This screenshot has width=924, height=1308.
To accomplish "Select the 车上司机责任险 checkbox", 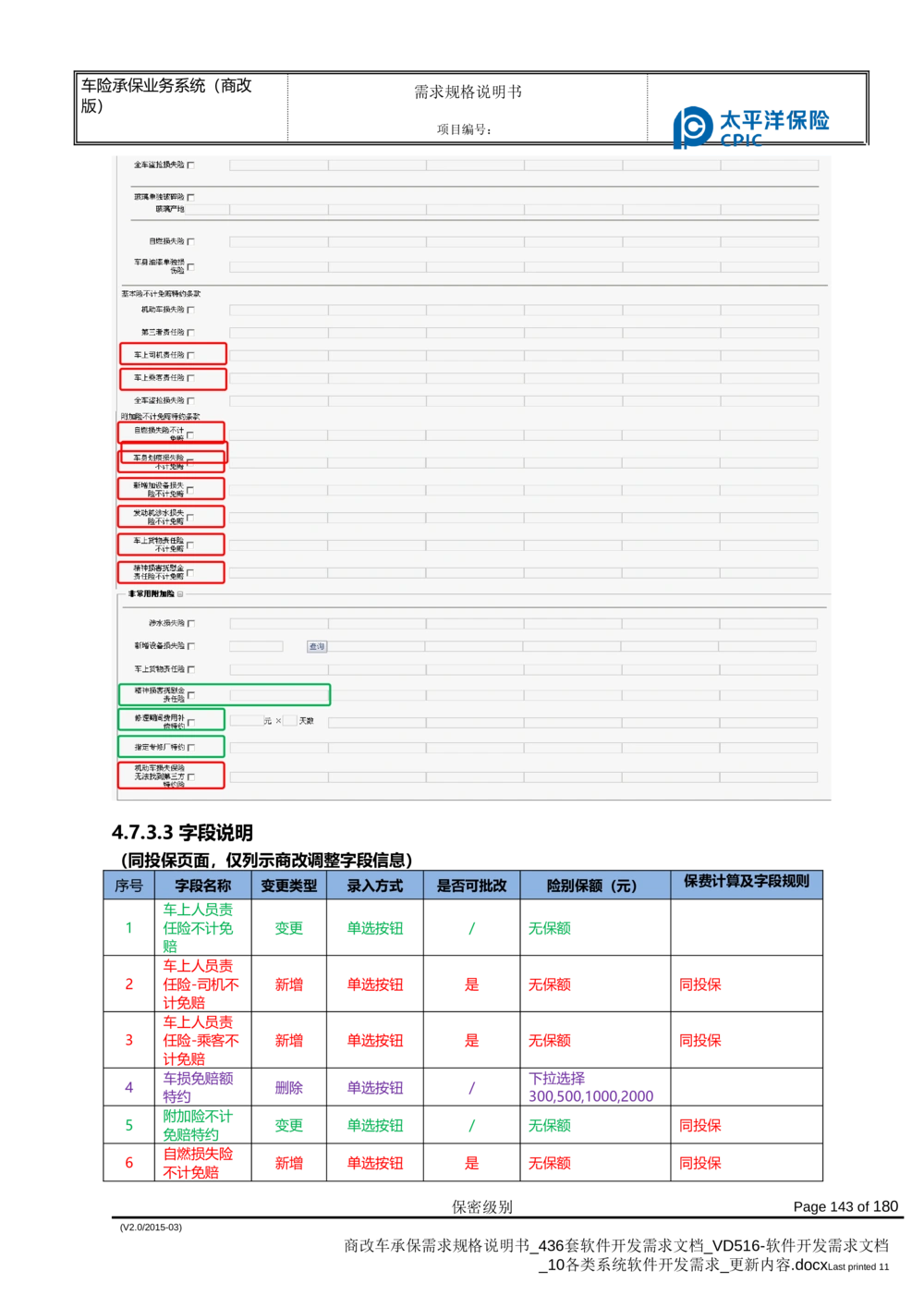I will [191, 355].
